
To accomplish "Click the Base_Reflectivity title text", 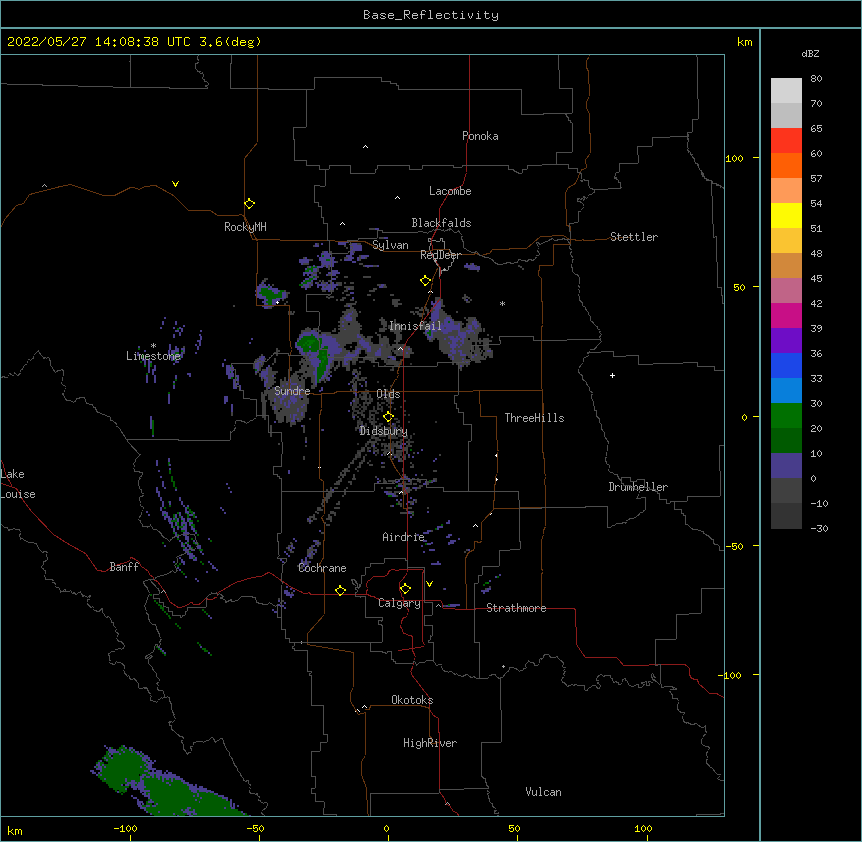I will (430, 15).
